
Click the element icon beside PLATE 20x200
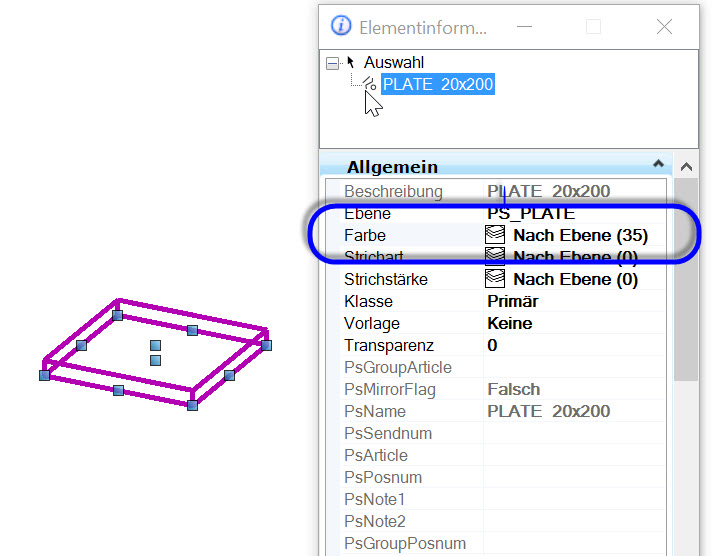point(369,84)
